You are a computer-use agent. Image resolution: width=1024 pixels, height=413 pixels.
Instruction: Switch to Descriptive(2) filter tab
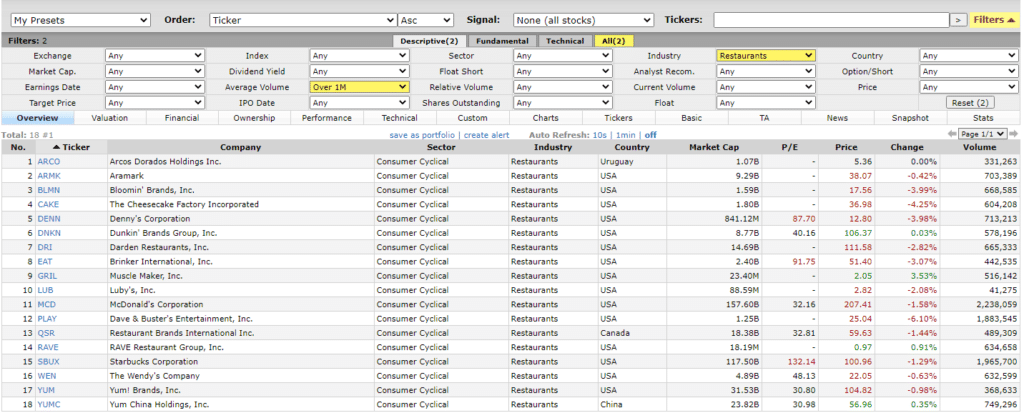point(429,41)
